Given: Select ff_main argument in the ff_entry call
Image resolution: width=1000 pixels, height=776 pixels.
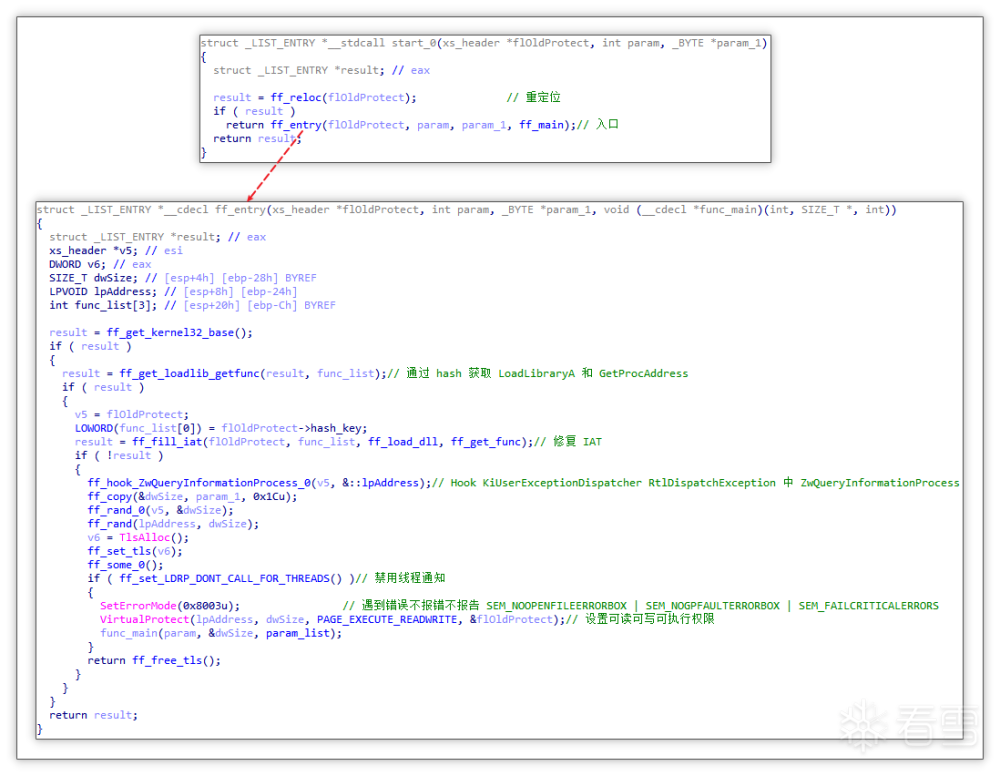Looking at the screenshot, I should click(541, 125).
